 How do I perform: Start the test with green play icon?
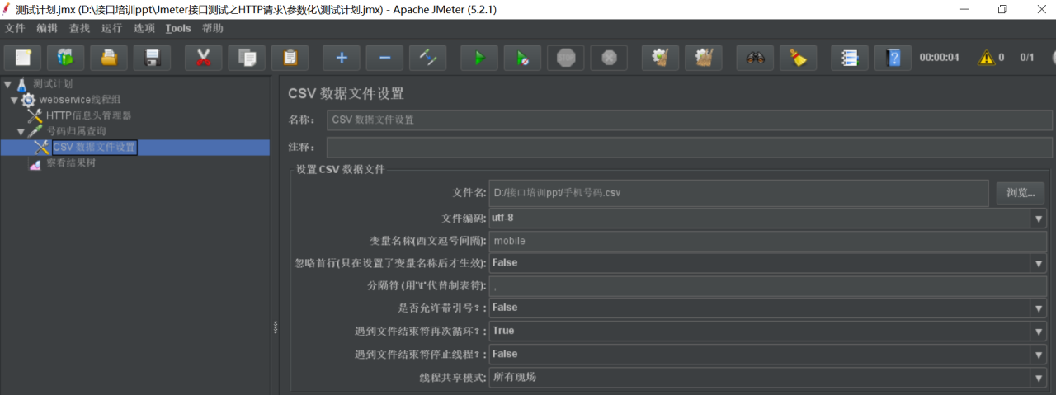(x=479, y=58)
